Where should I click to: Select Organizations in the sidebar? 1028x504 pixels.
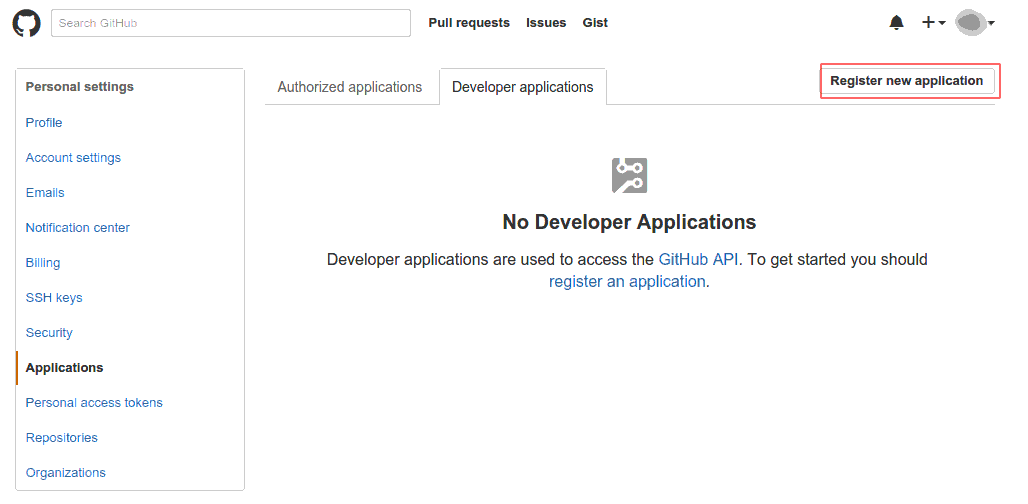(66, 473)
